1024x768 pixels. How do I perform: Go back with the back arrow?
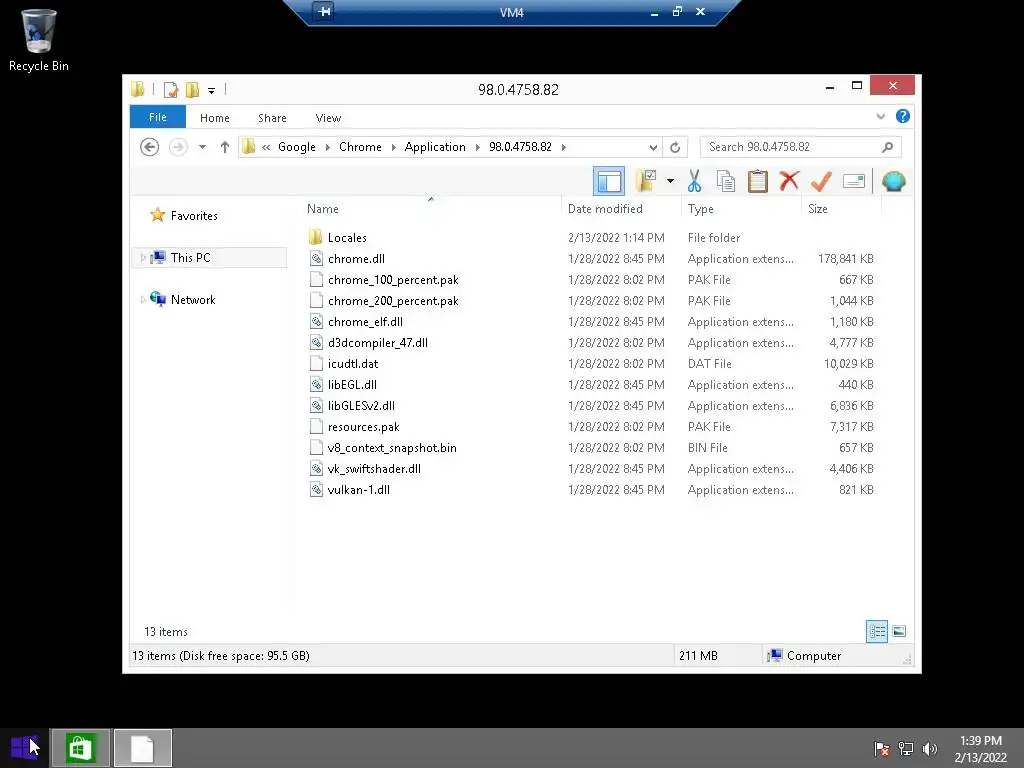pyautogui.click(x=150, y=147)
